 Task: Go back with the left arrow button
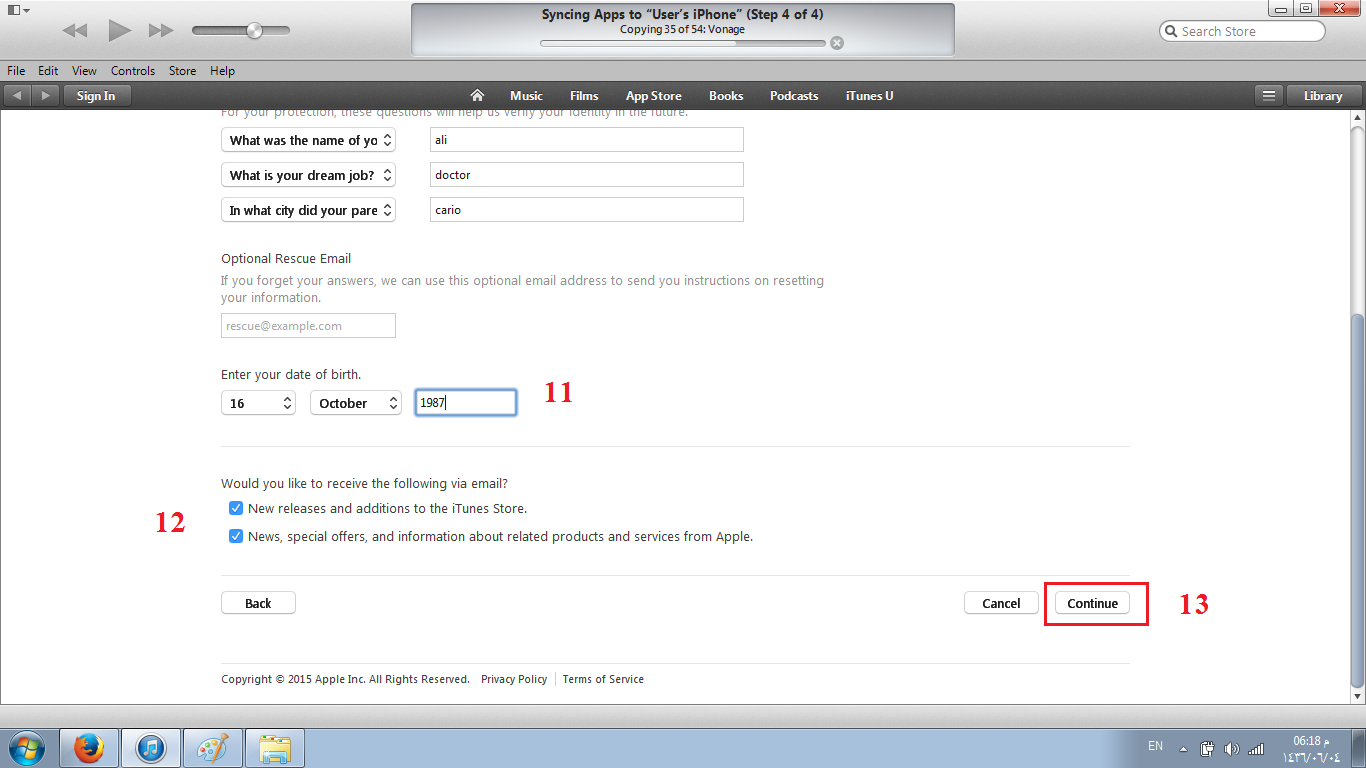coord(17,96)
